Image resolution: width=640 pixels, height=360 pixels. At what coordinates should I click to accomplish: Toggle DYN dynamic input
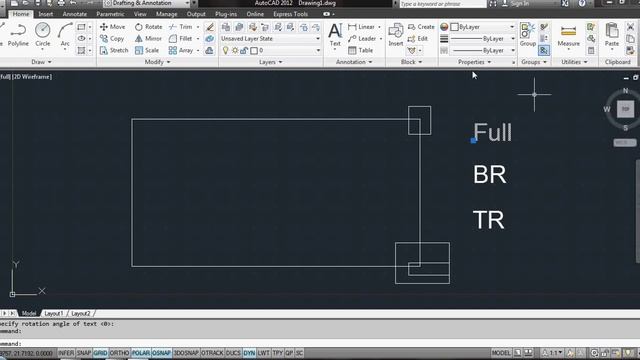pos(249,353)
